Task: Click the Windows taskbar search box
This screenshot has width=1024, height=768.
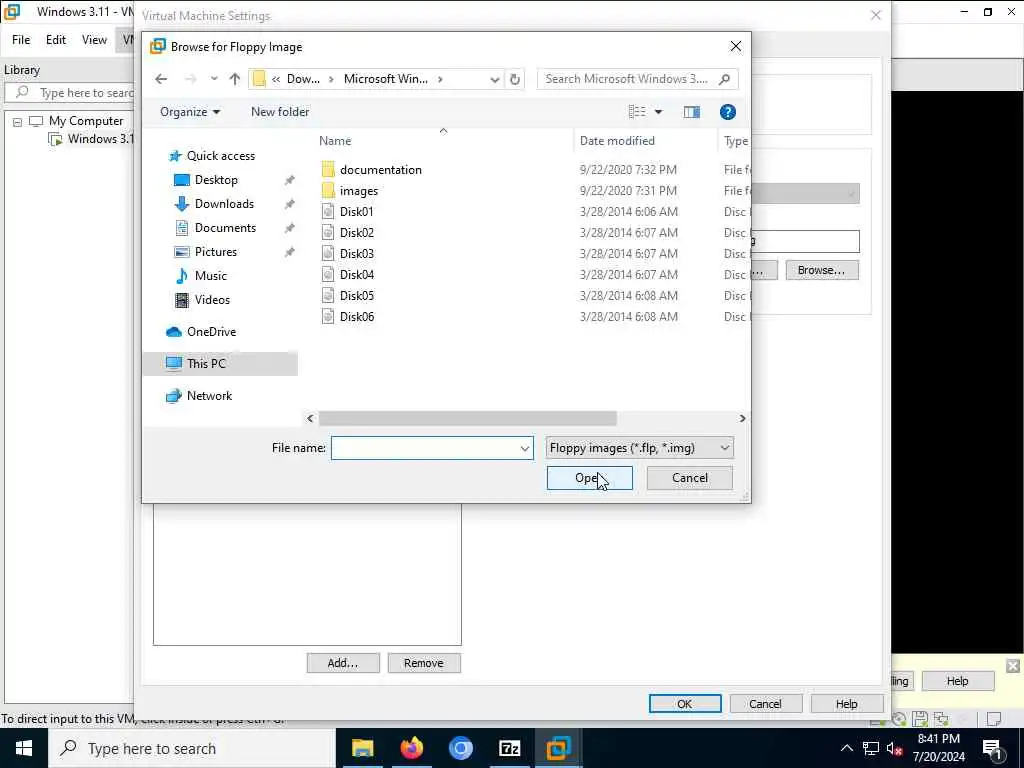Action: coord(191,748)
